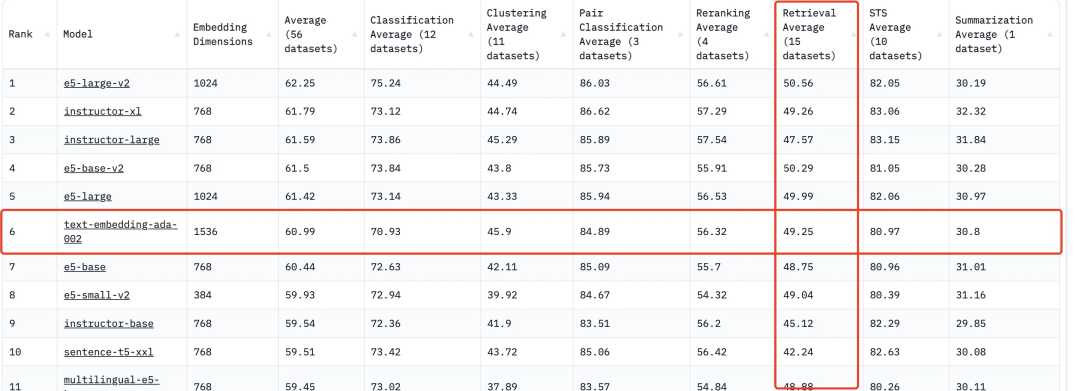The image size is (1080, 391).
Task: Open the instructor-large model link
Action: point(112,140)
